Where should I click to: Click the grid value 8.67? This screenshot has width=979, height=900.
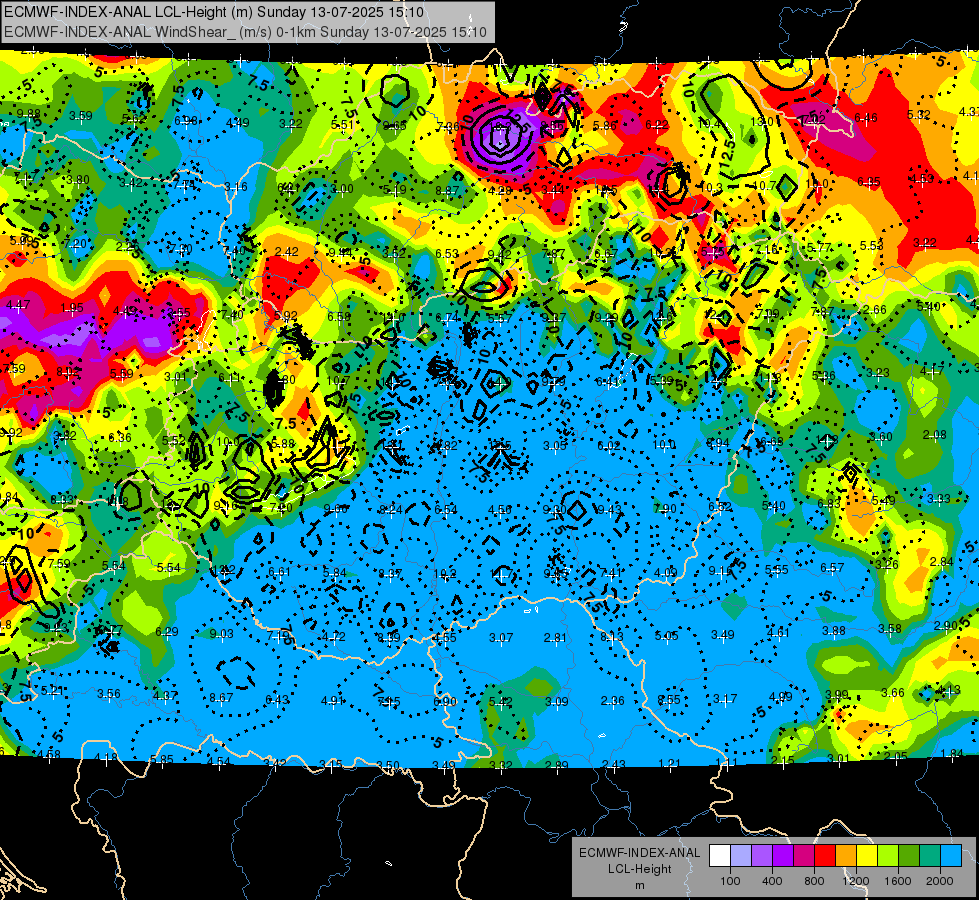coord(221,697)
